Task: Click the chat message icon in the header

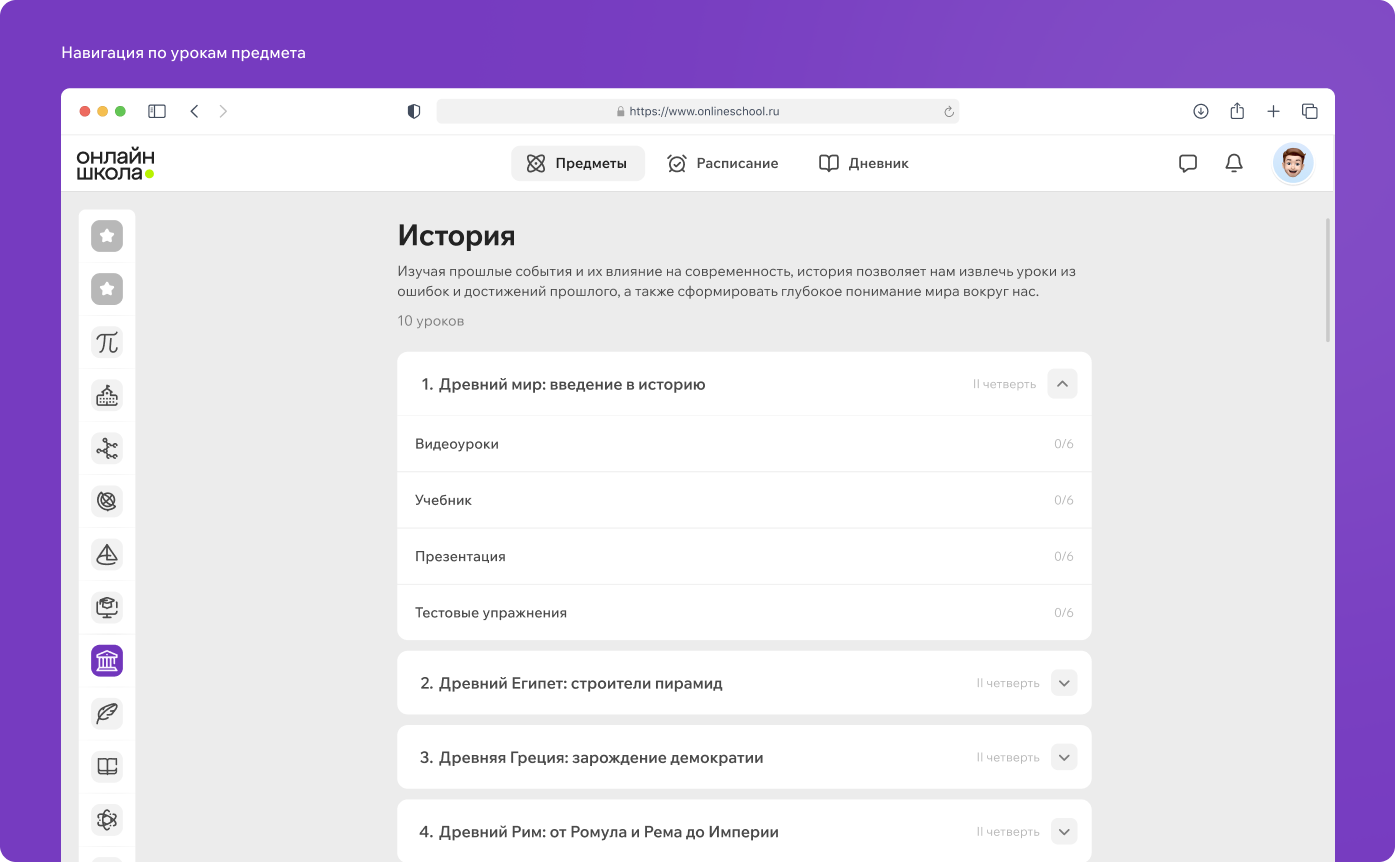Action: tap(1187, 163)
